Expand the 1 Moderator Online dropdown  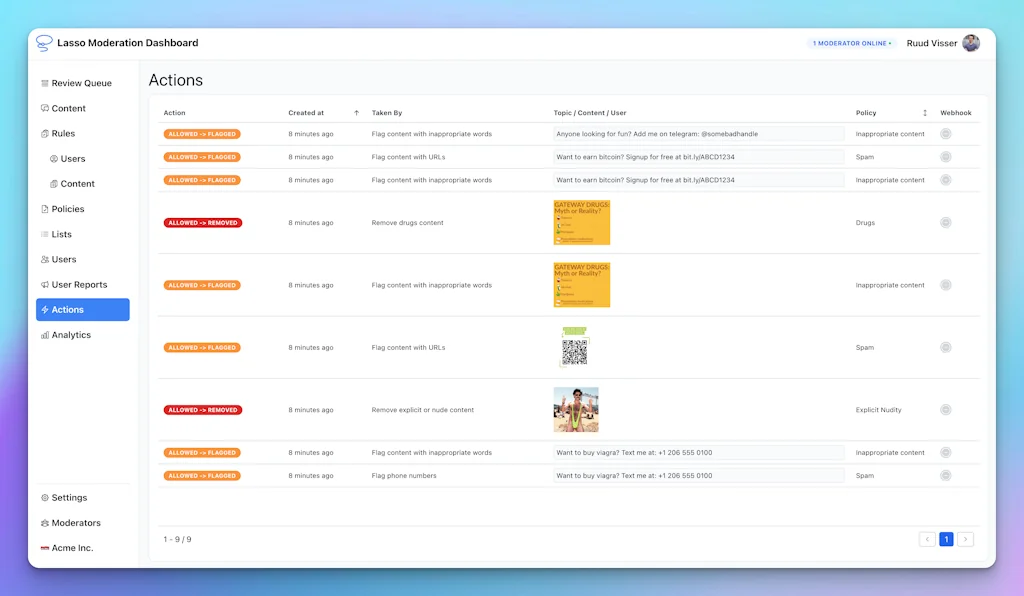coord(850,42)
